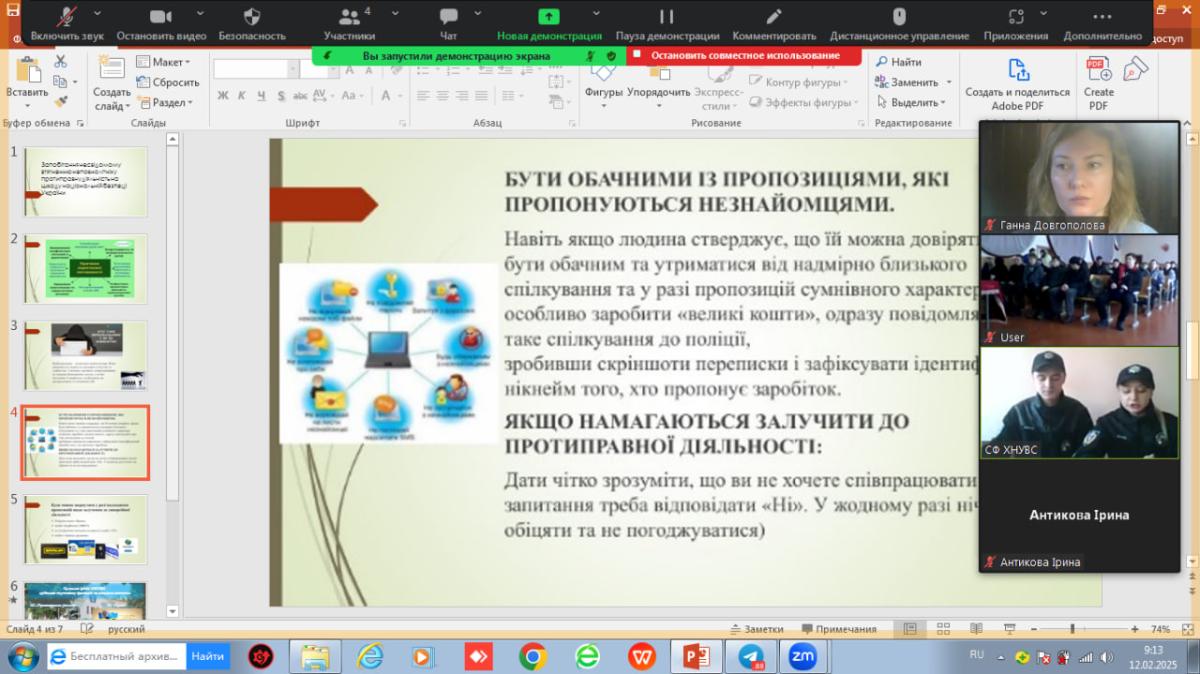Open the Zoom Чат icon
This screenshot has width=1200, height=674.
coord(448,18)
